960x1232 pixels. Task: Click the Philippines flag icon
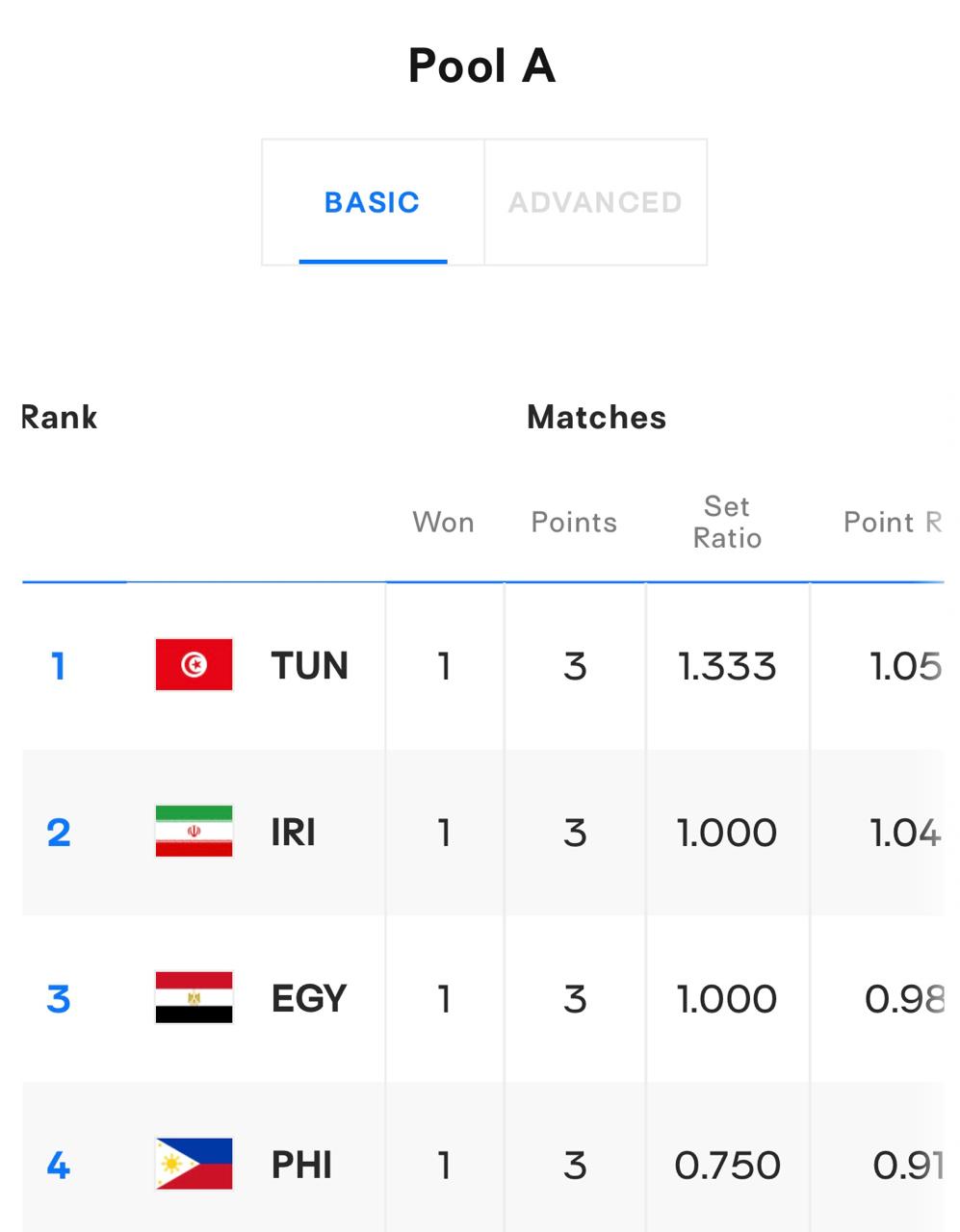click(x=194, y=1164)
